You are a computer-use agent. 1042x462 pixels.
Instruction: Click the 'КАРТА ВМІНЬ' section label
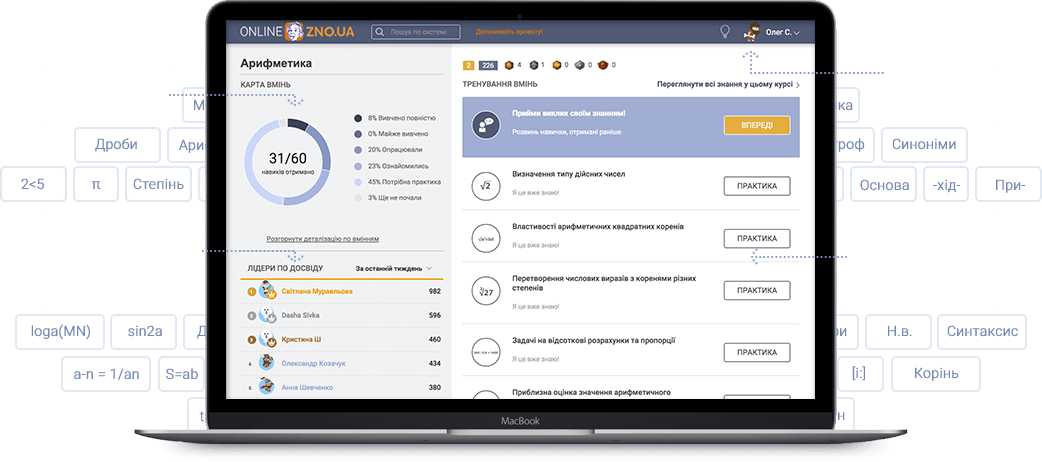click(265, 84)
